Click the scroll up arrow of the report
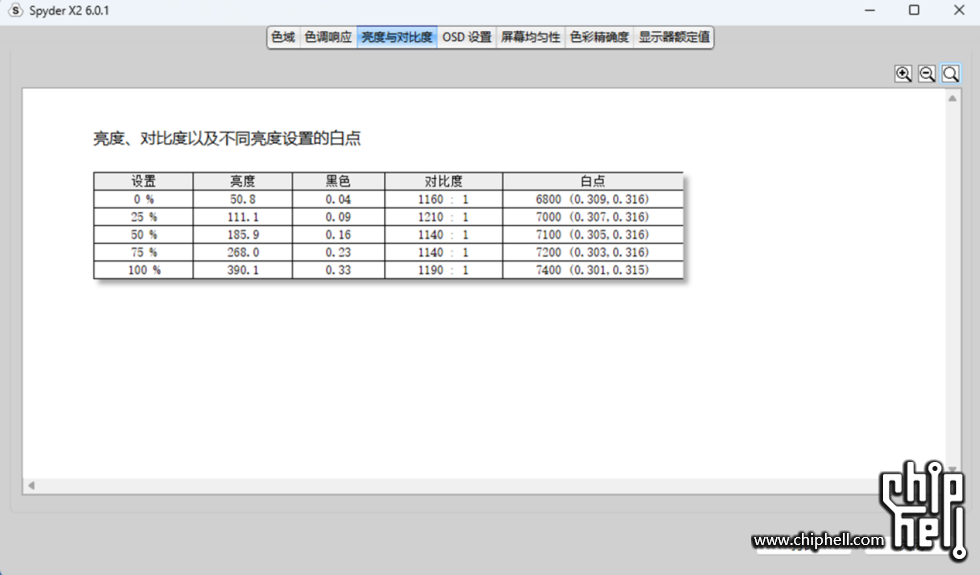 952,98
